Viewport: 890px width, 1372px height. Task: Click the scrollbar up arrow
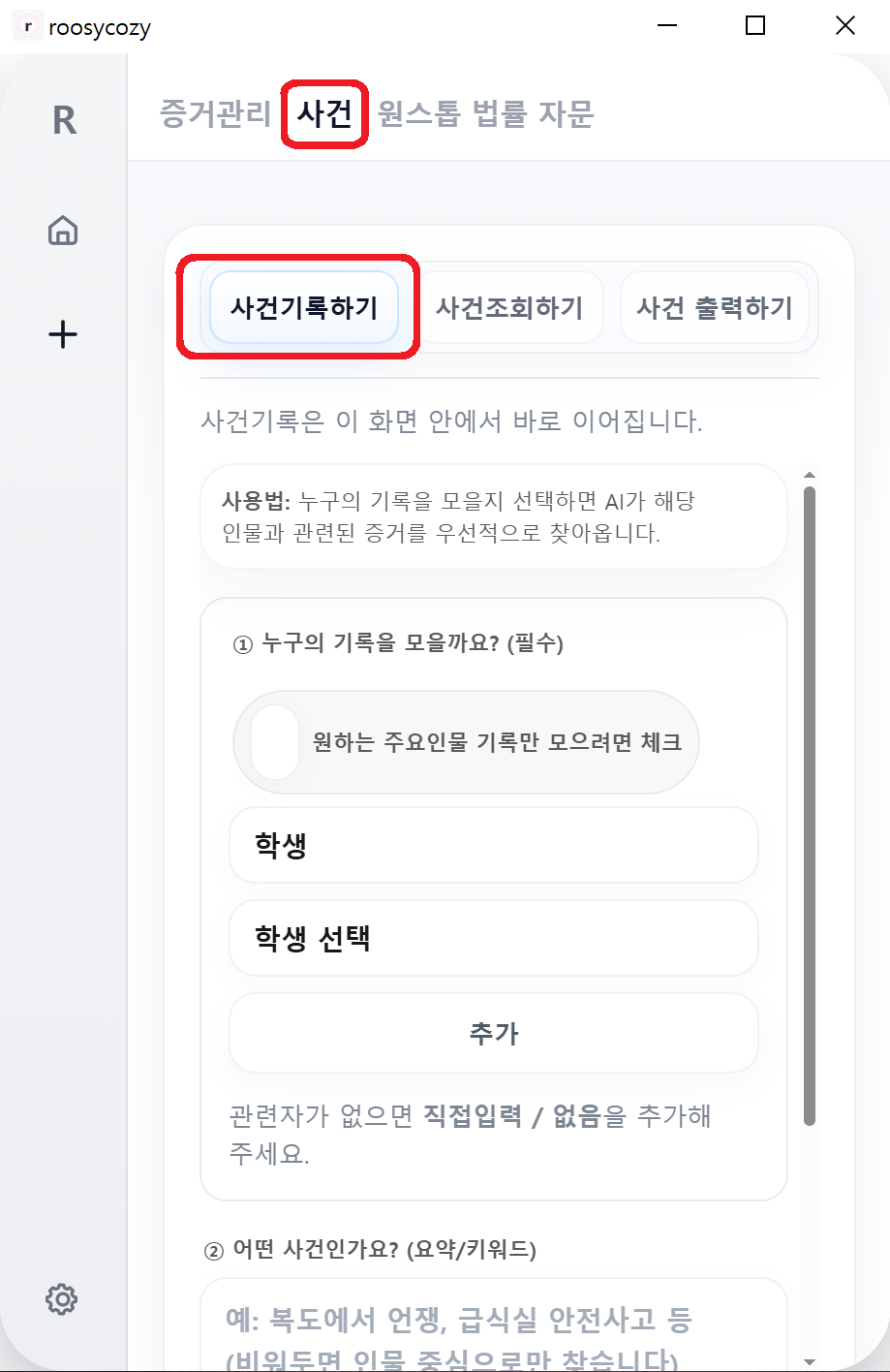(x=810, y=474)
